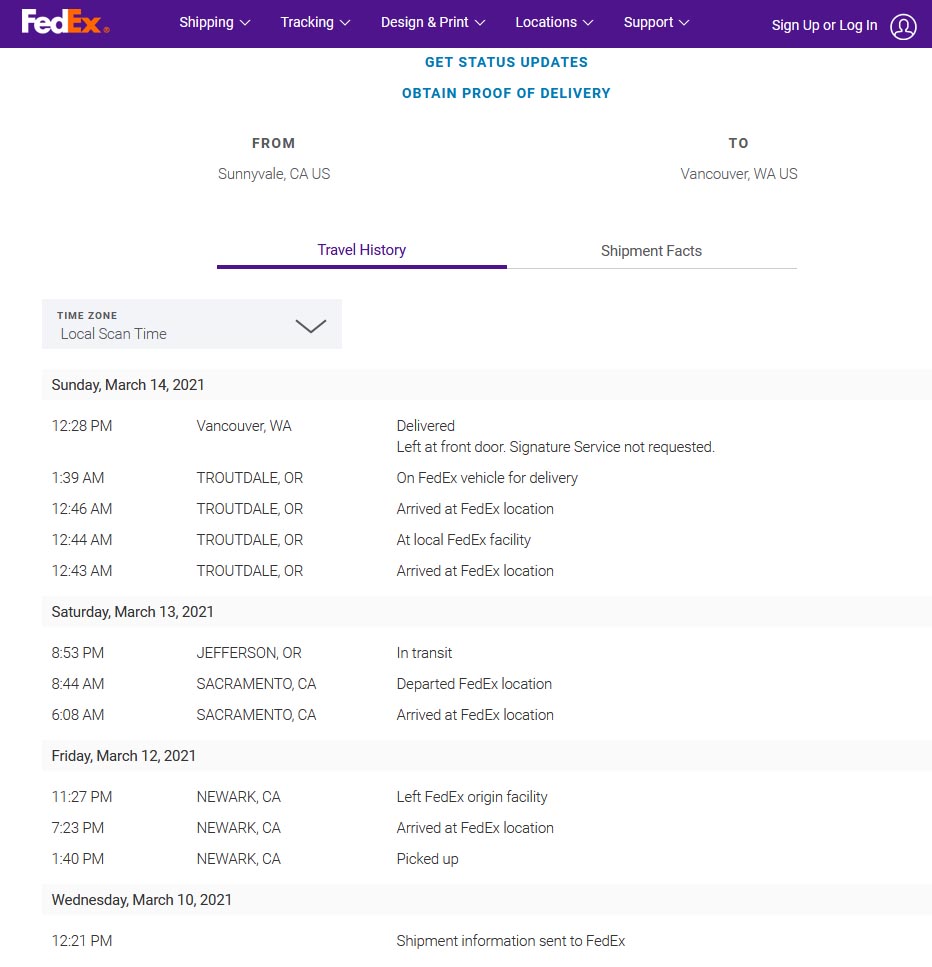The image size is (932, 967).
Task: Expand the Locations chevron arrow
Action: click(587, 23)
